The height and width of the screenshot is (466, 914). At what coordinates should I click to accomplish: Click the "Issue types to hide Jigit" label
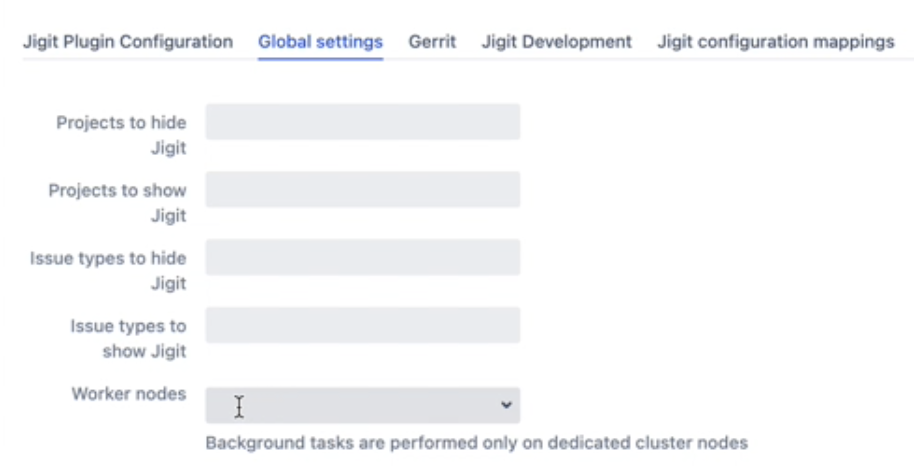[109, 270]
